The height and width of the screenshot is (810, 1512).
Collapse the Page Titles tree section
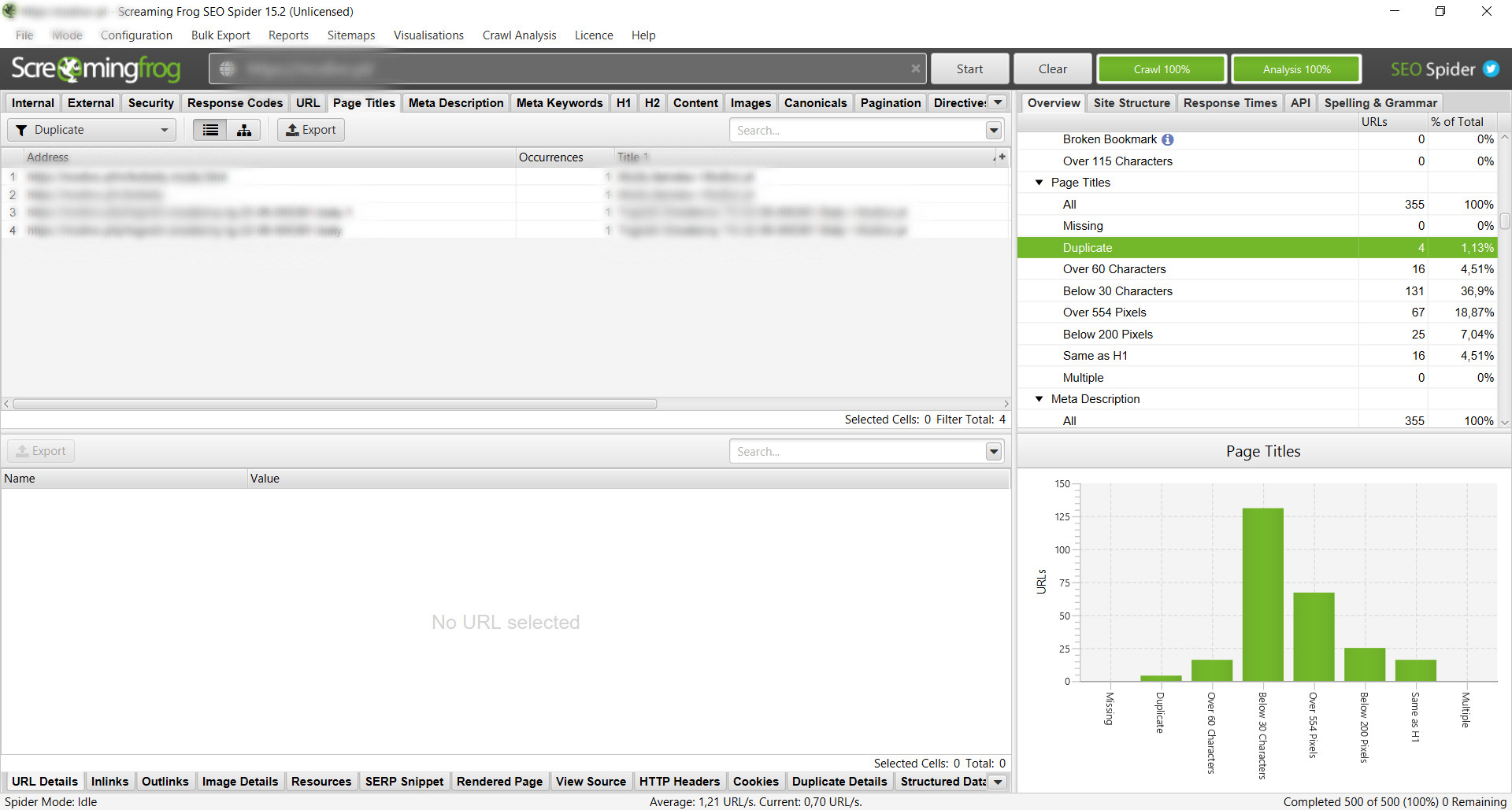click(x=1039, y=183)
